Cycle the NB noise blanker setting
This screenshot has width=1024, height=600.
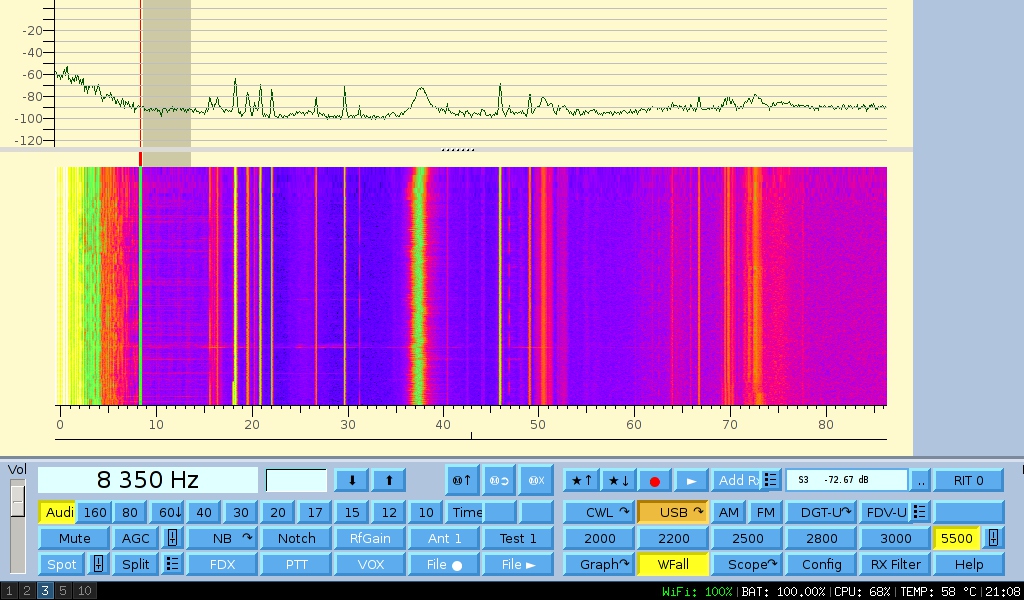point(222,538)
